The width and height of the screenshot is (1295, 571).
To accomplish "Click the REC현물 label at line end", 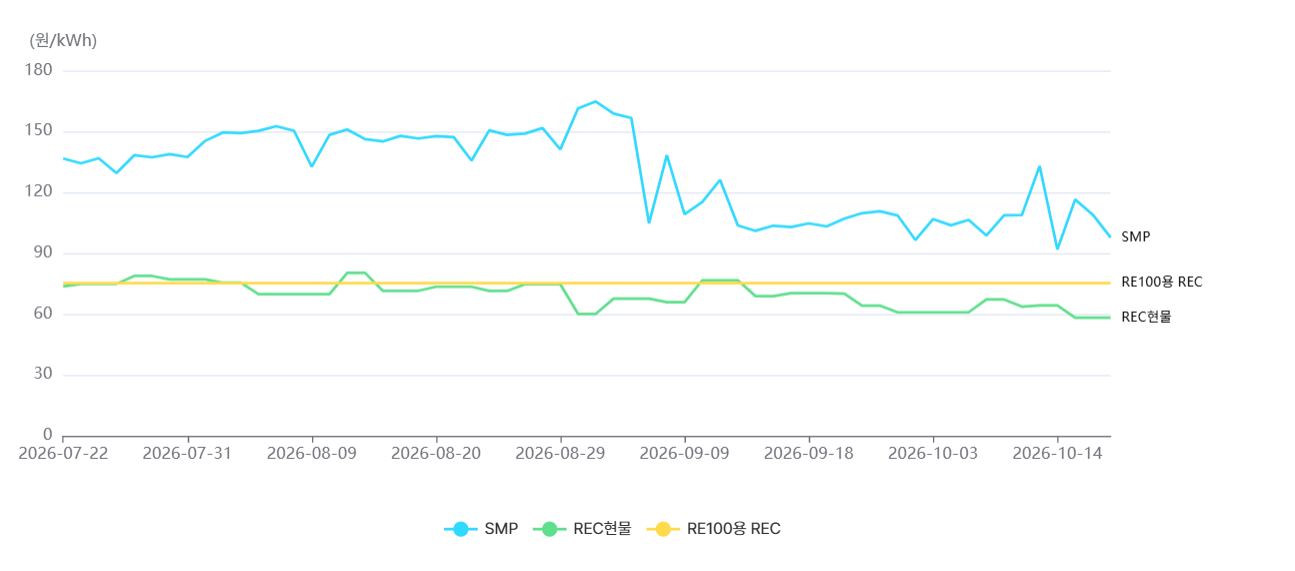I will [x=1146, y=317].
